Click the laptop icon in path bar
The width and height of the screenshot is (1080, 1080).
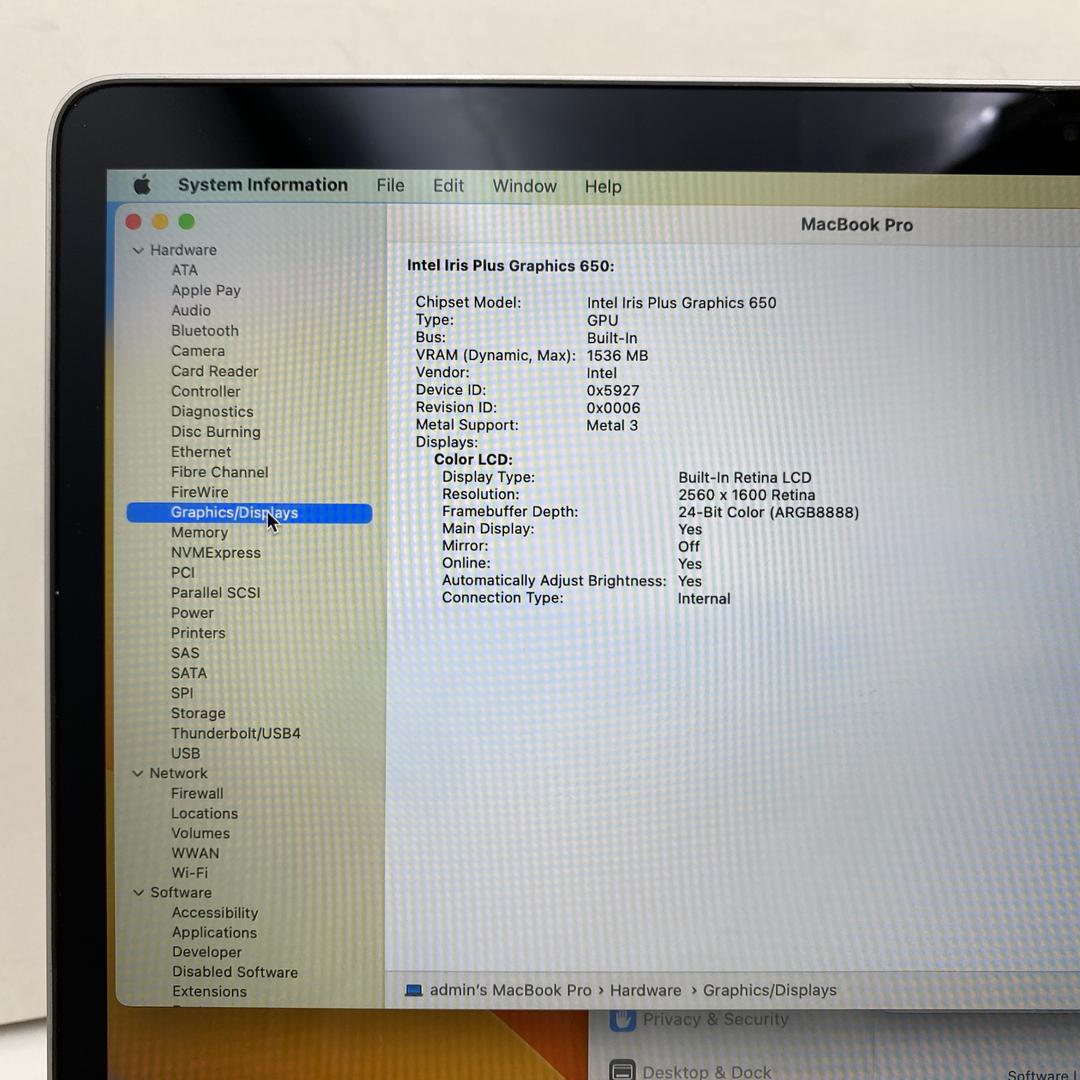point(414,990)
